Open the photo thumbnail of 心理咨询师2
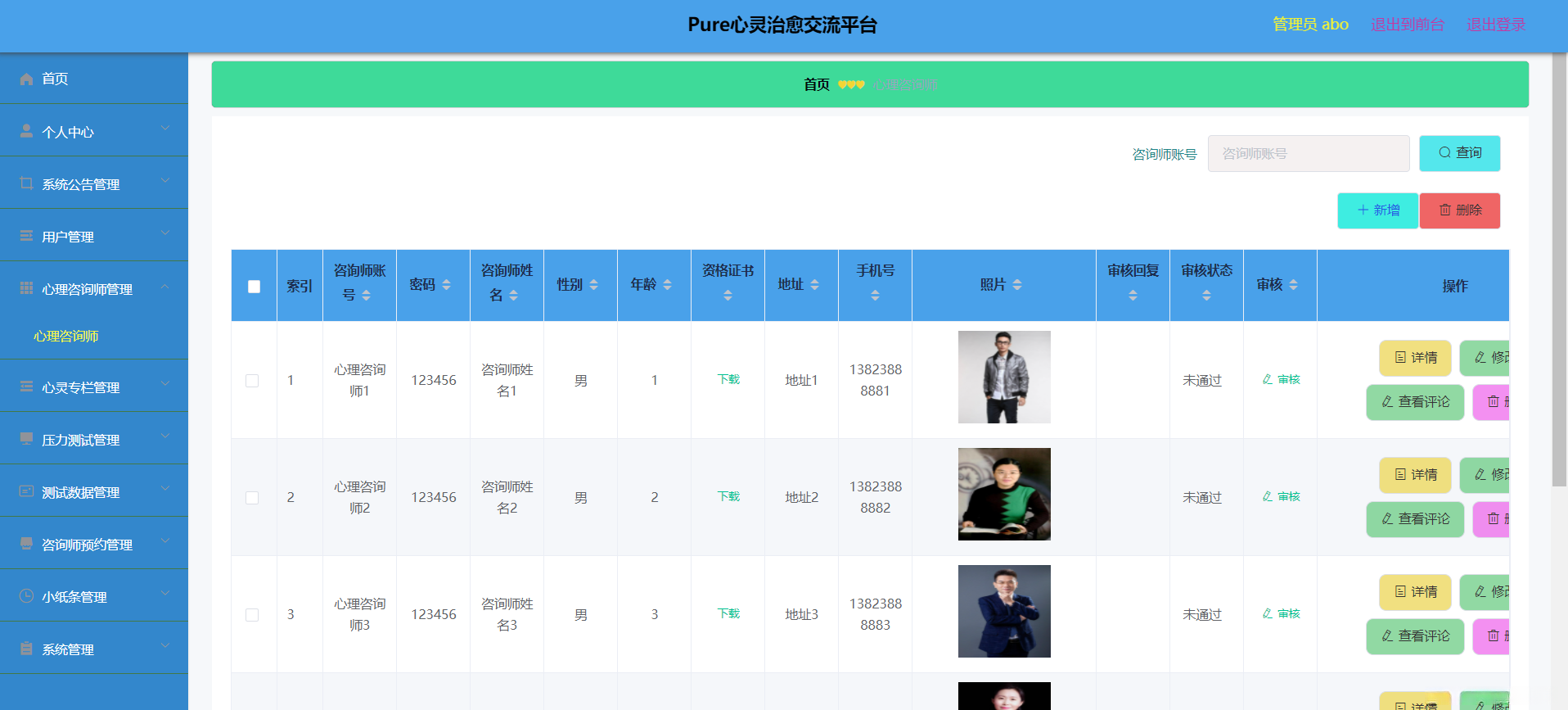The height and width of the screenshot is (710, 1568). point(1004,495)
